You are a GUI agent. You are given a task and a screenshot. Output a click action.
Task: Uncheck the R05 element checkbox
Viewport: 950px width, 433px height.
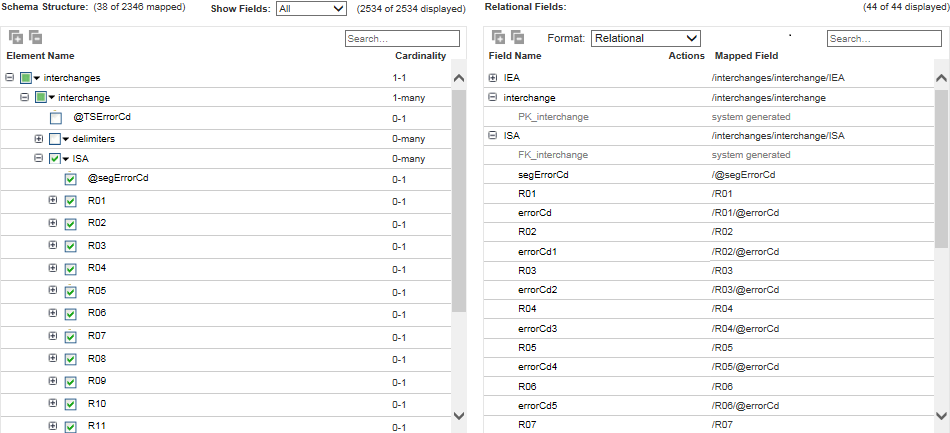(x=70, y=292)
